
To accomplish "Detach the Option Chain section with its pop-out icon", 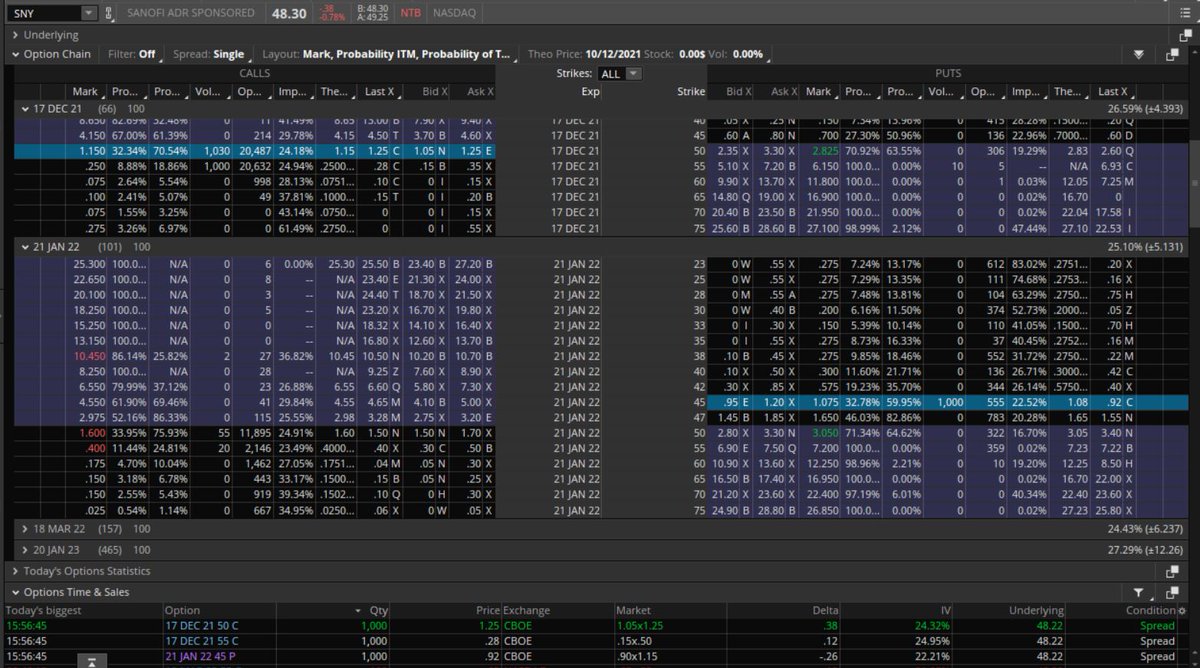I will pyautogui.click(x=1172, y=54).
